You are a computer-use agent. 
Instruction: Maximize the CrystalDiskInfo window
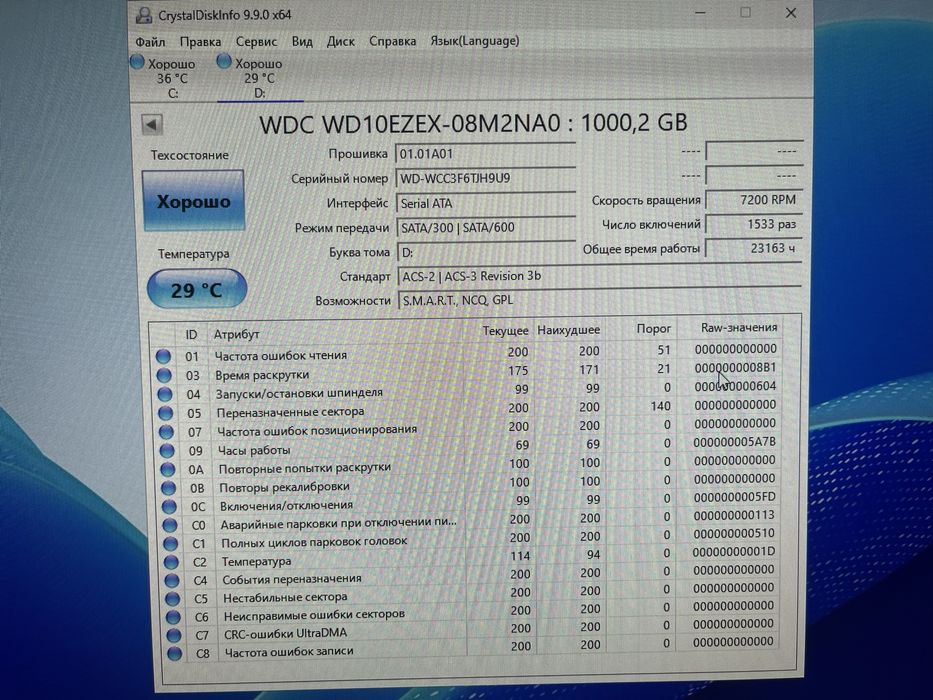point(746,12)
